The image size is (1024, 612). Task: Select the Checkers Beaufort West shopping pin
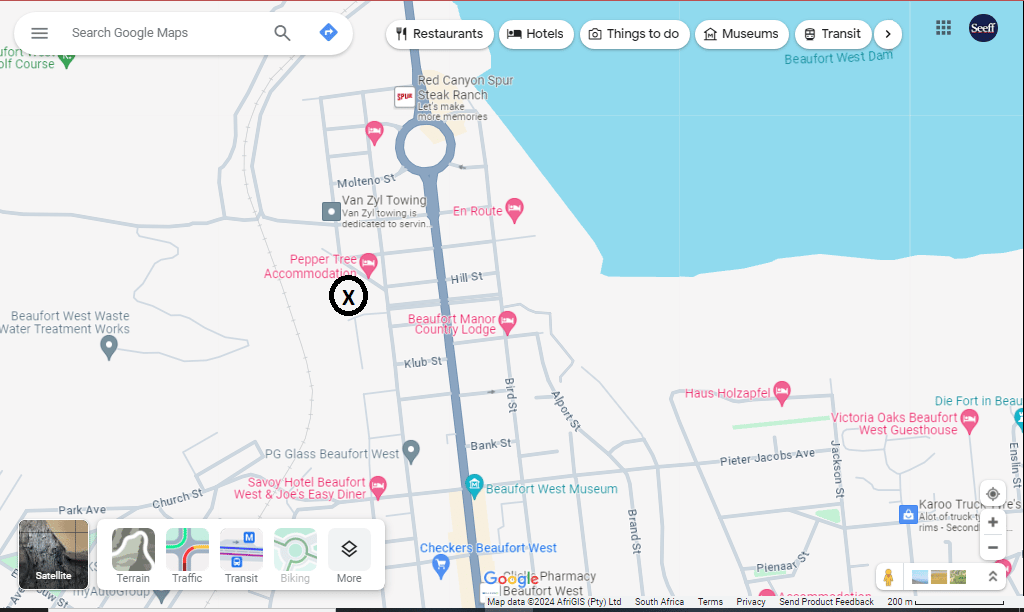tap(441, 566)
